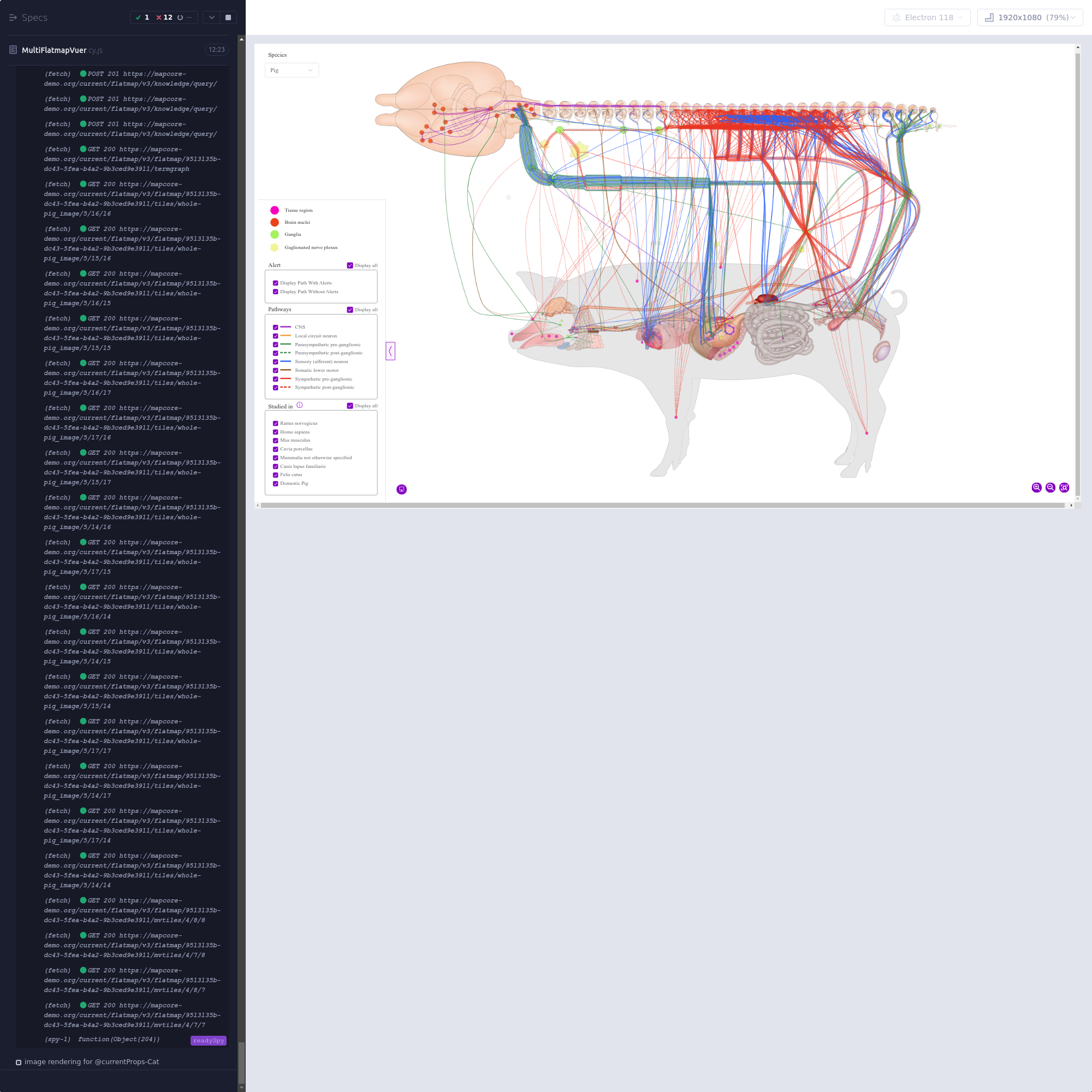1092x1092 pixels.
Task: Toggle Pathways Display all checkbox
Action: coord(350,310)
